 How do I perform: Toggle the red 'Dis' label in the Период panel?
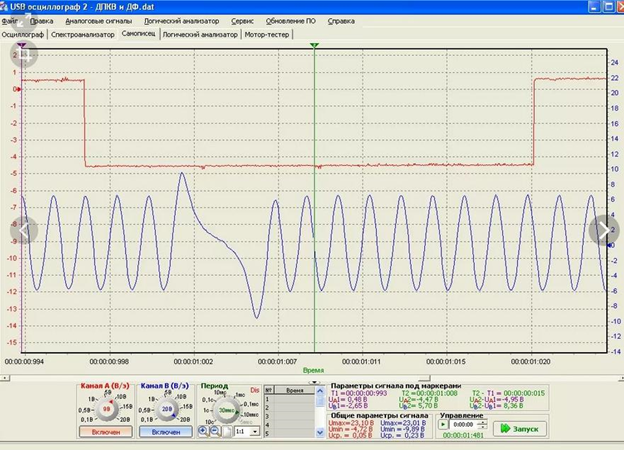255,390
